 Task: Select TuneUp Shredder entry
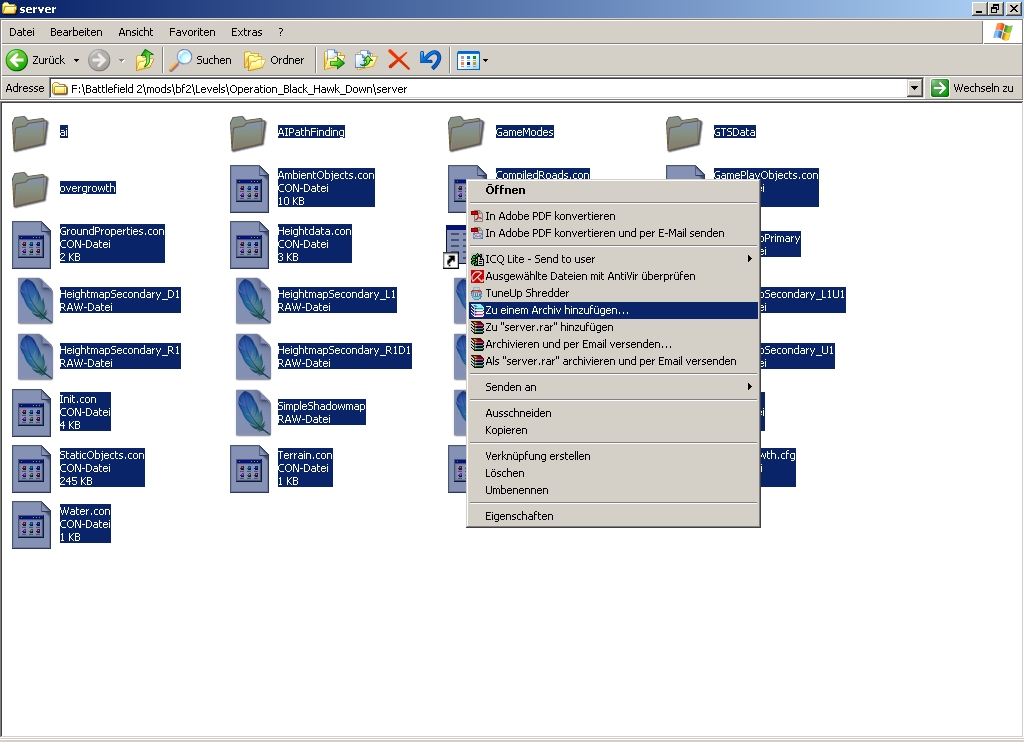point(613,293)
